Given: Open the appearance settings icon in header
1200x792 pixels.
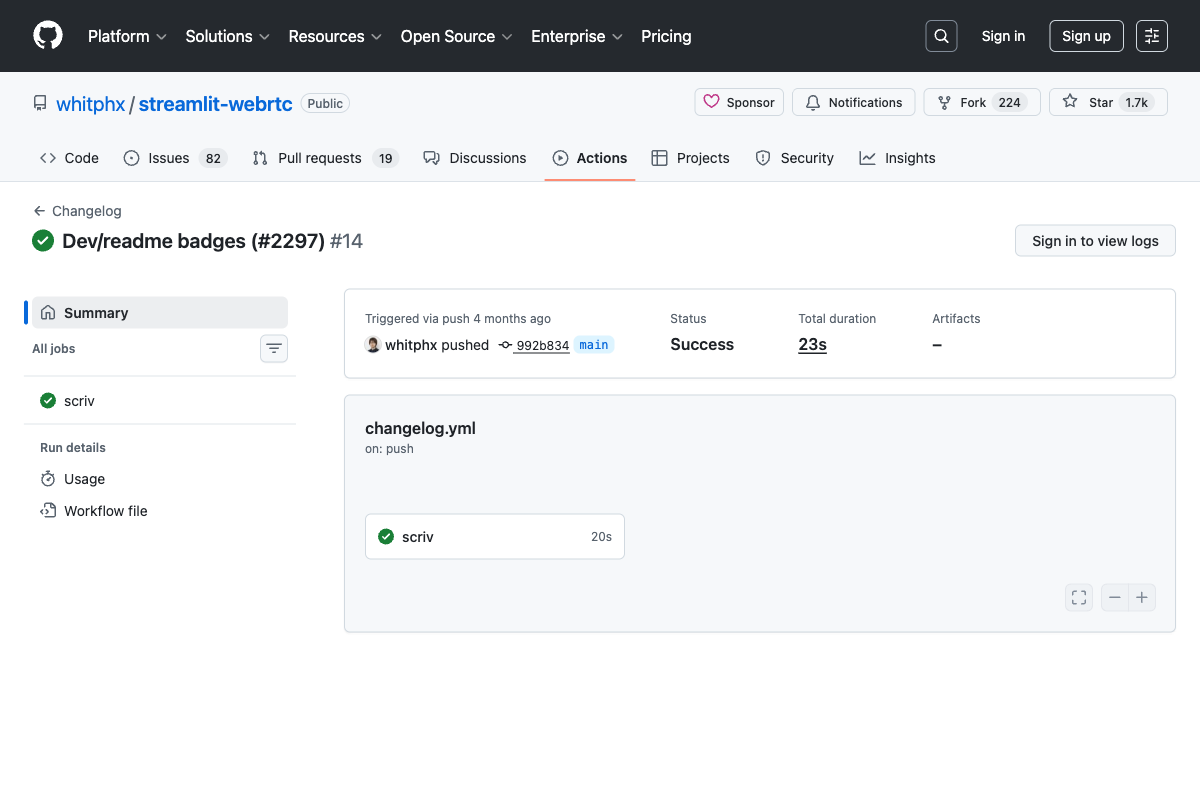Looking at the screenshot, I should pos(1152,36).
